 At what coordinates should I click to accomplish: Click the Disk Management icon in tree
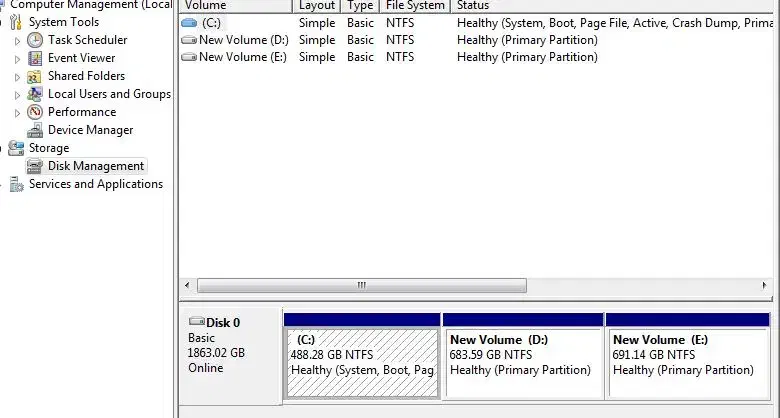tap(35, 166)
